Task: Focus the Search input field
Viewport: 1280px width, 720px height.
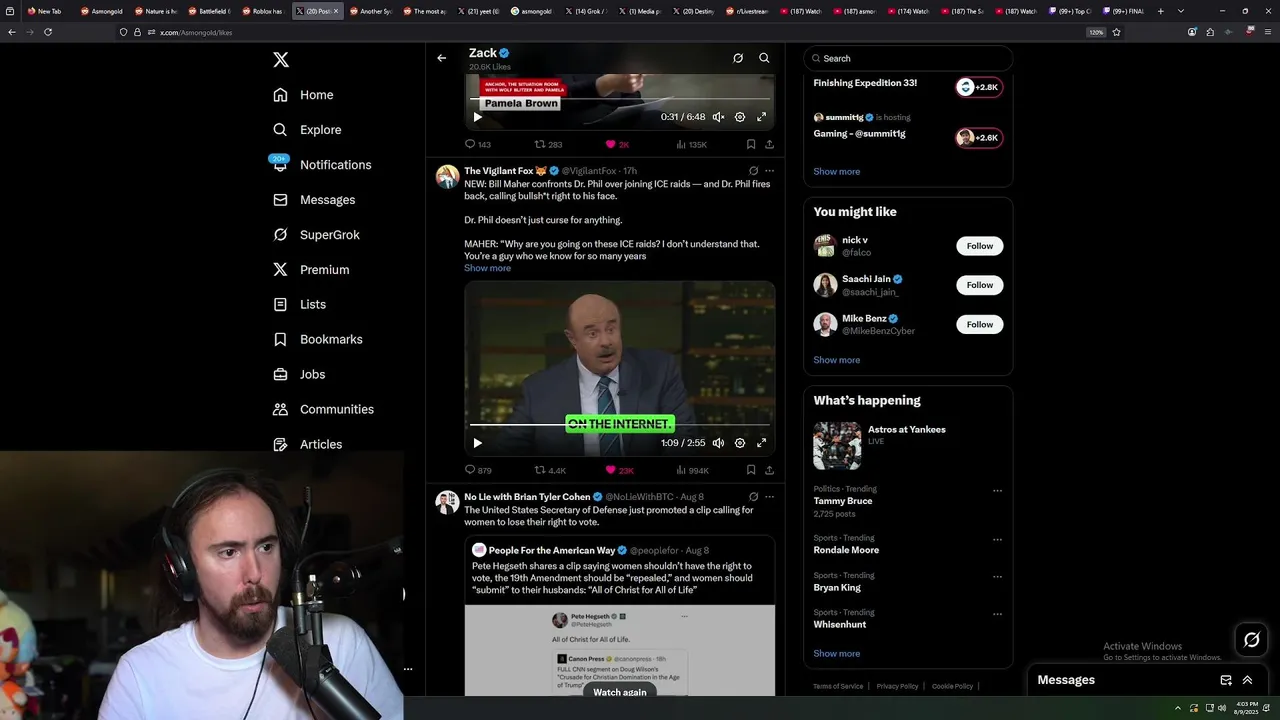Action: pyautogui.click(x=908, y=58)
